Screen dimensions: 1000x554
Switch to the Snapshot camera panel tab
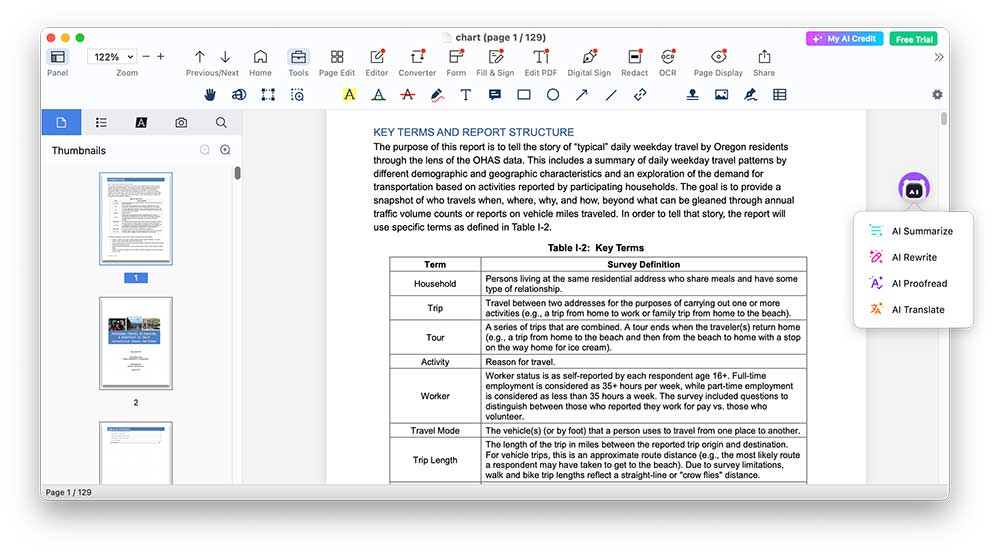181,122
